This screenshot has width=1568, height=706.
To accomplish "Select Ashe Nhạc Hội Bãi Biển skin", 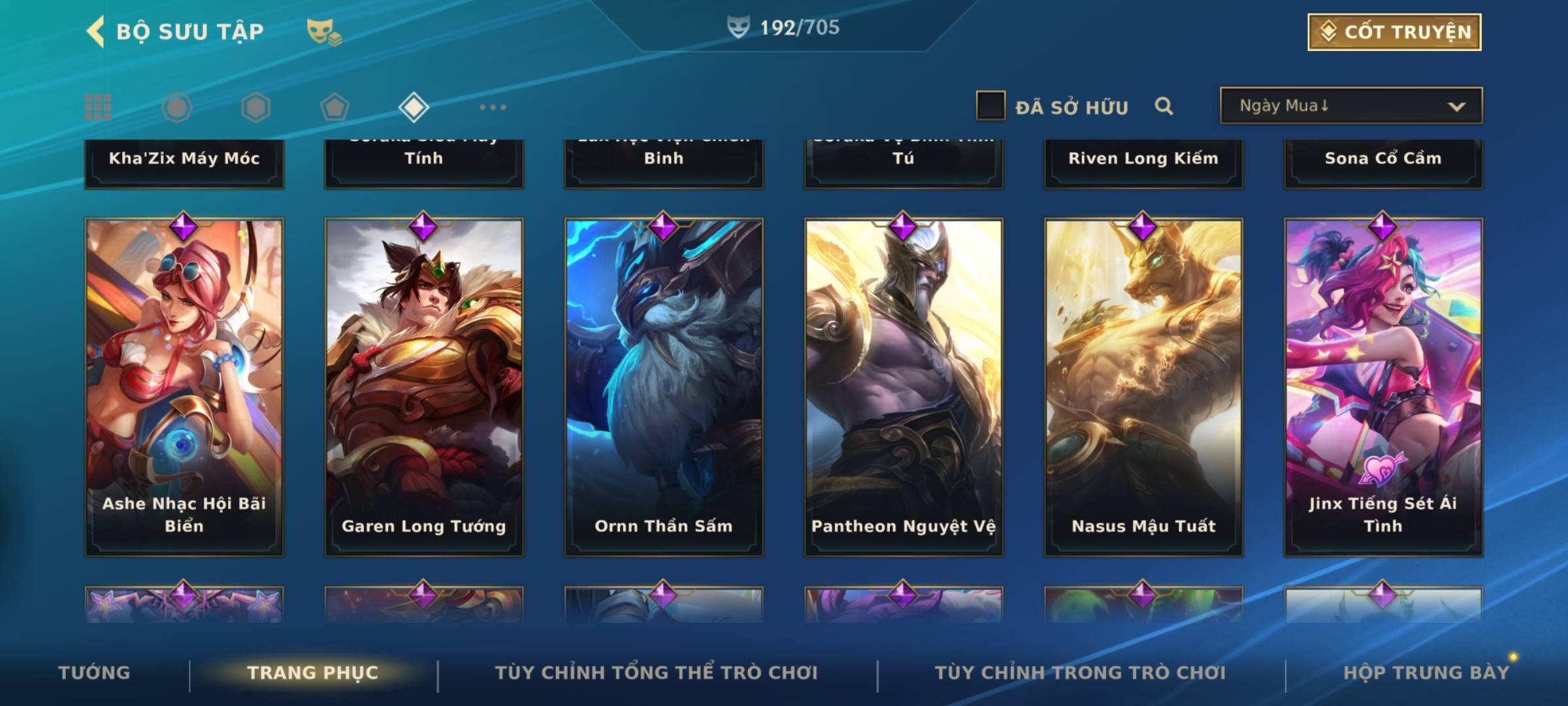I will (x=184, y=387).
